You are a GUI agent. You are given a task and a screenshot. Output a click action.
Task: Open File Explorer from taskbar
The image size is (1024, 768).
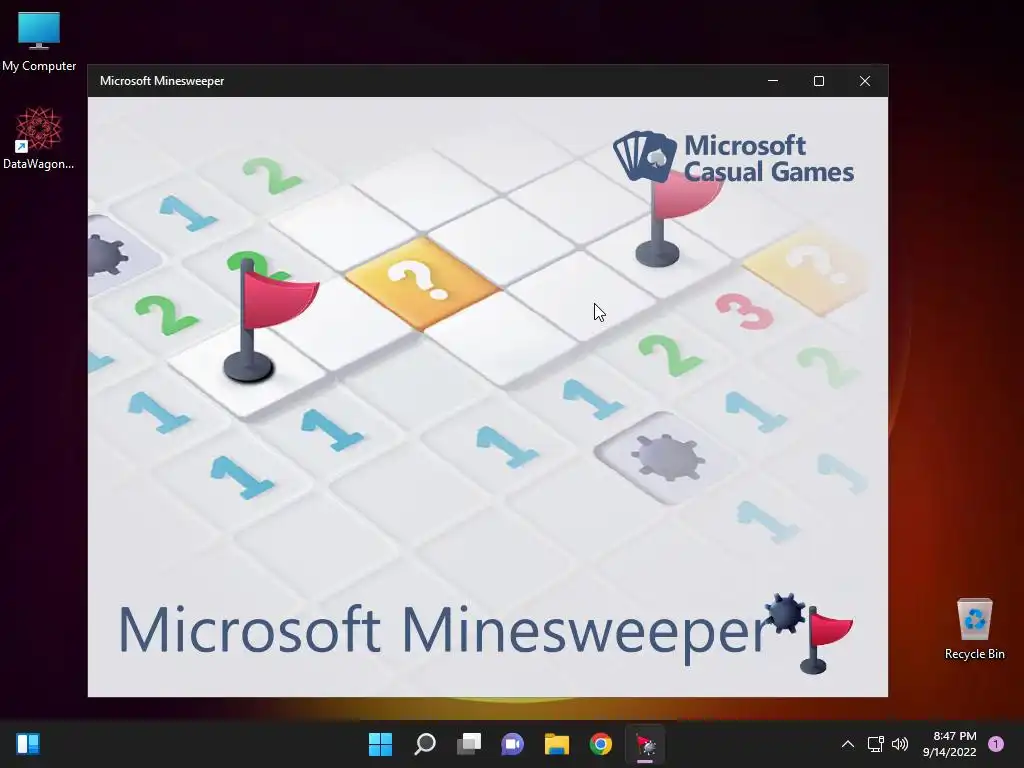click(x=557, y=744)
